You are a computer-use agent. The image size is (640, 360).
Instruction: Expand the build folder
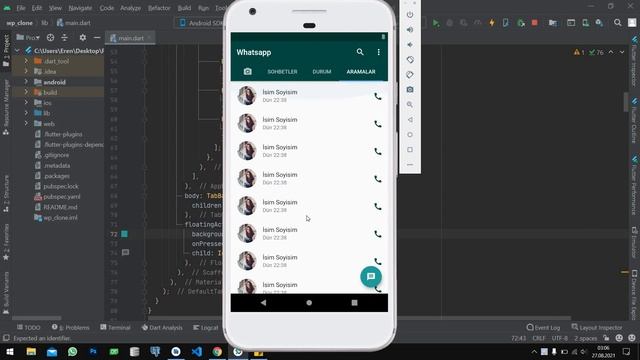26,92
